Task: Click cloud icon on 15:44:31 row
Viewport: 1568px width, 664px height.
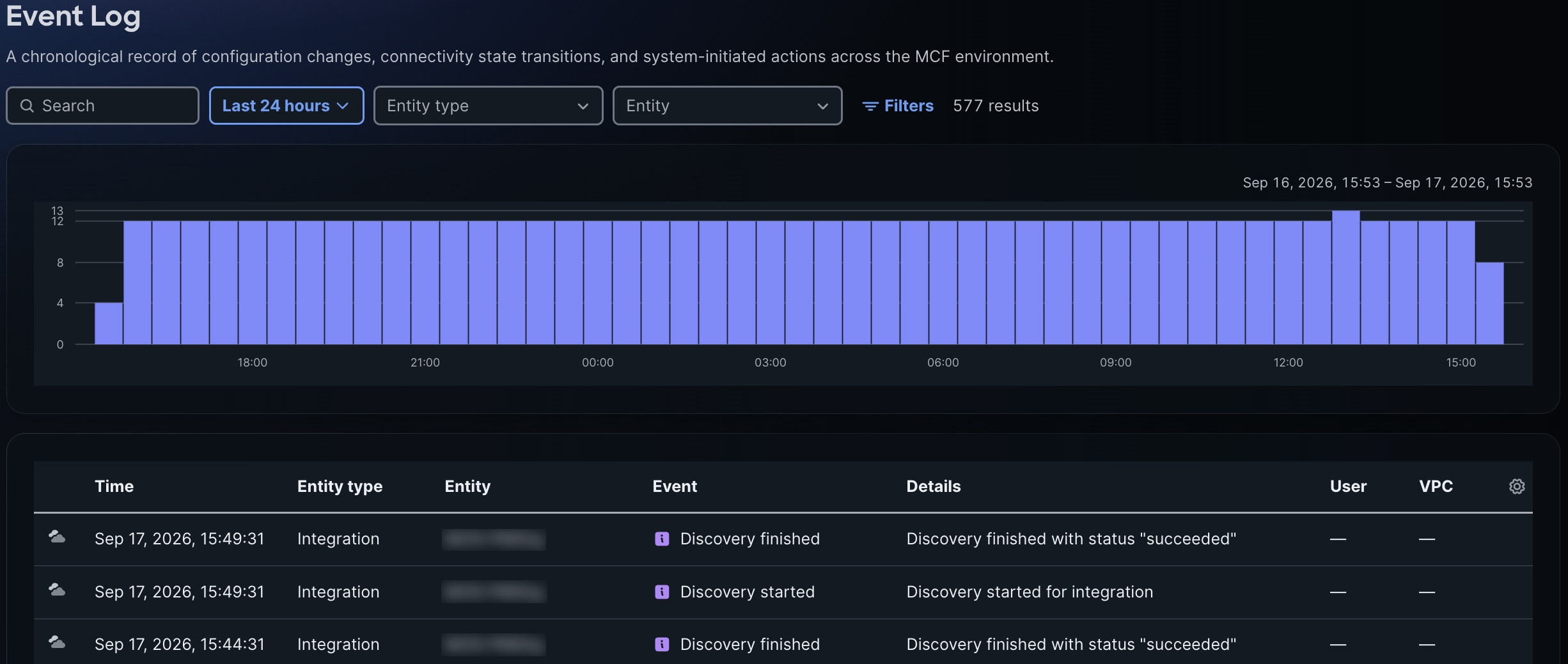Action: [x=57, y=642]
